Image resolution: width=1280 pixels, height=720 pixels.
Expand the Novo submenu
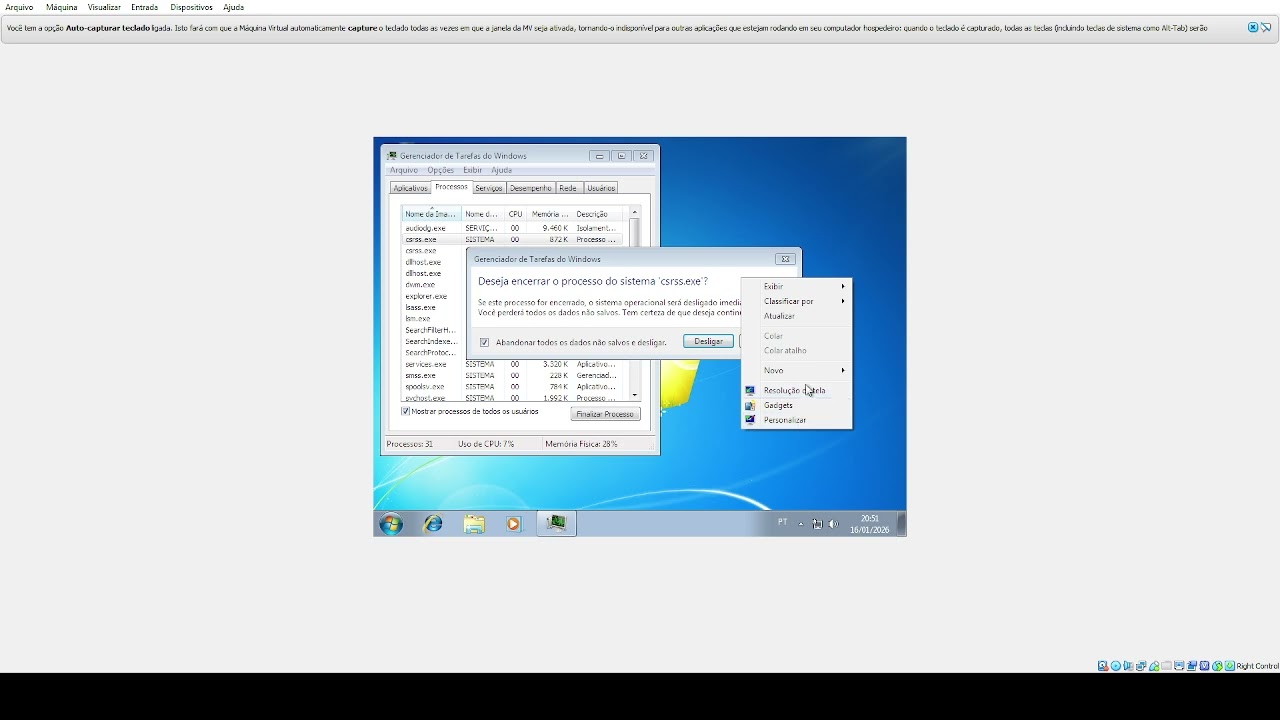pos(796,370)
